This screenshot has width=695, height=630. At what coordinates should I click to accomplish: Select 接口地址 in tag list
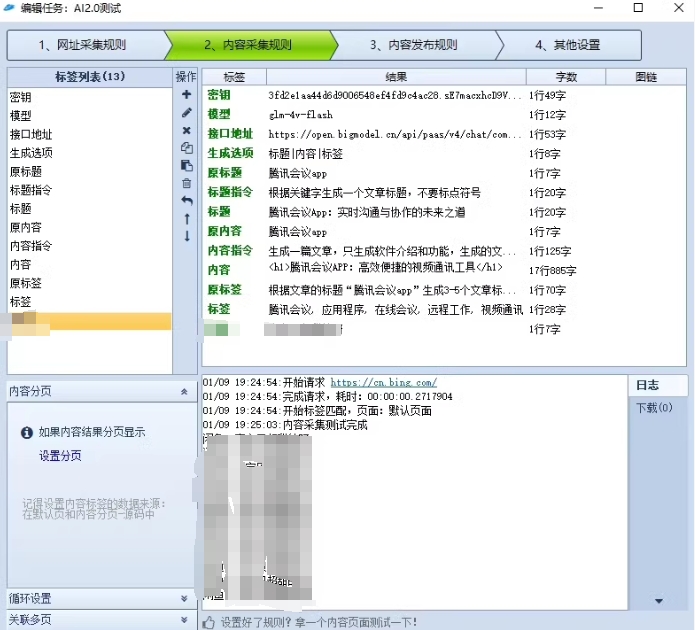[90, 134]
